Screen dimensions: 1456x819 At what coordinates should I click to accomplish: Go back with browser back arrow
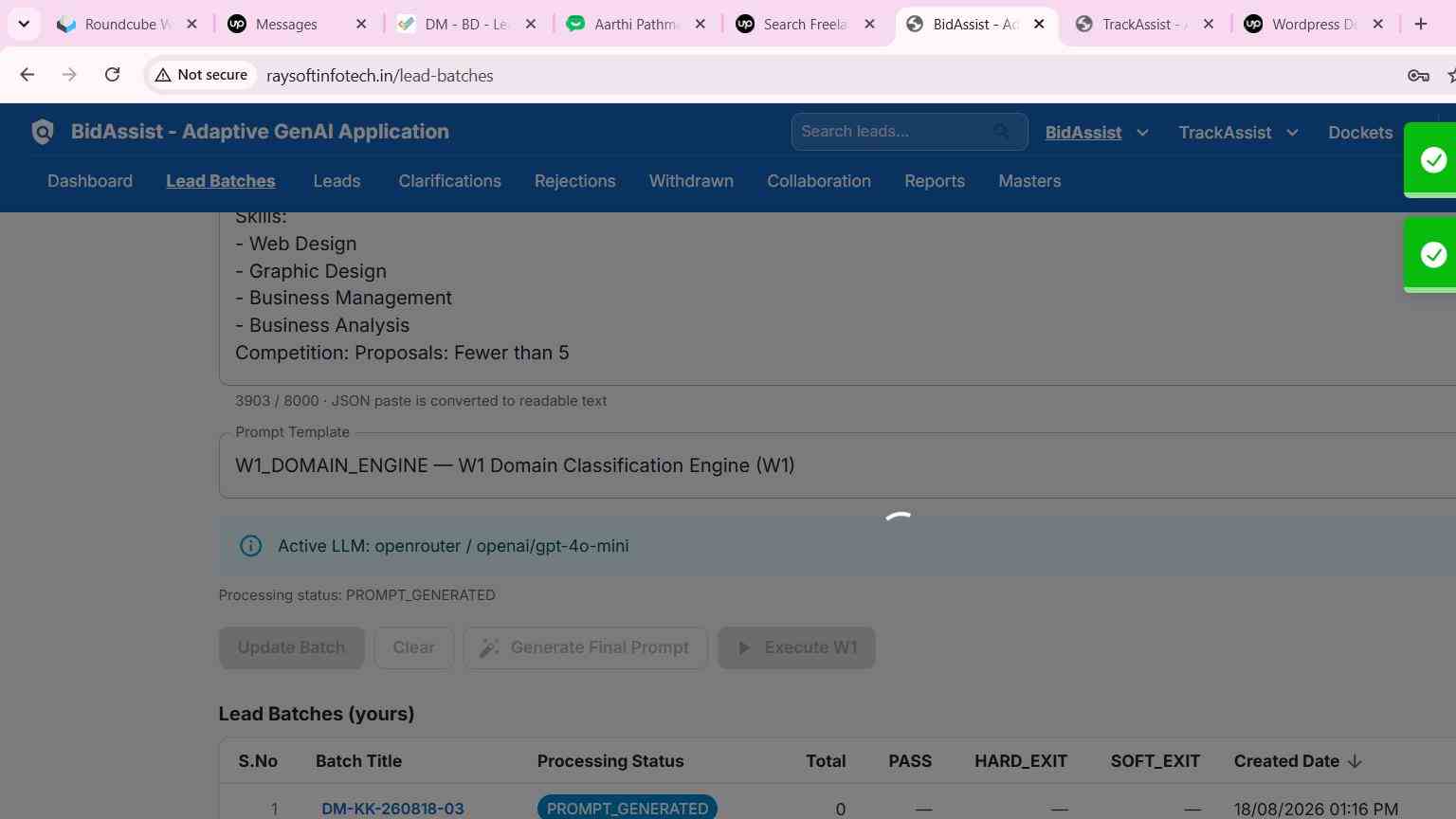(27, 75)
